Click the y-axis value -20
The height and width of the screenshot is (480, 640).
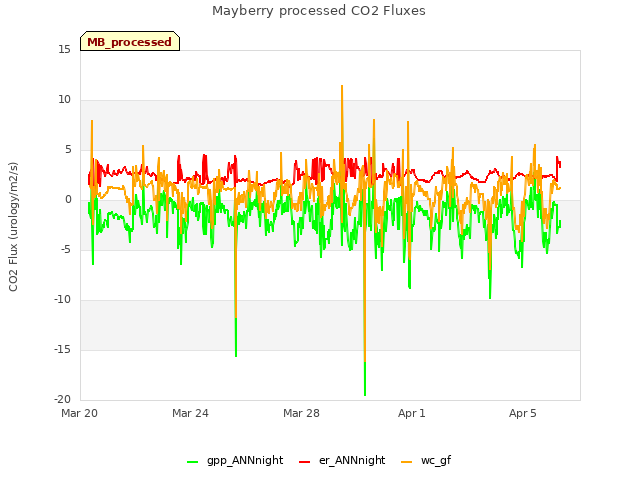[x=62, y=400]
